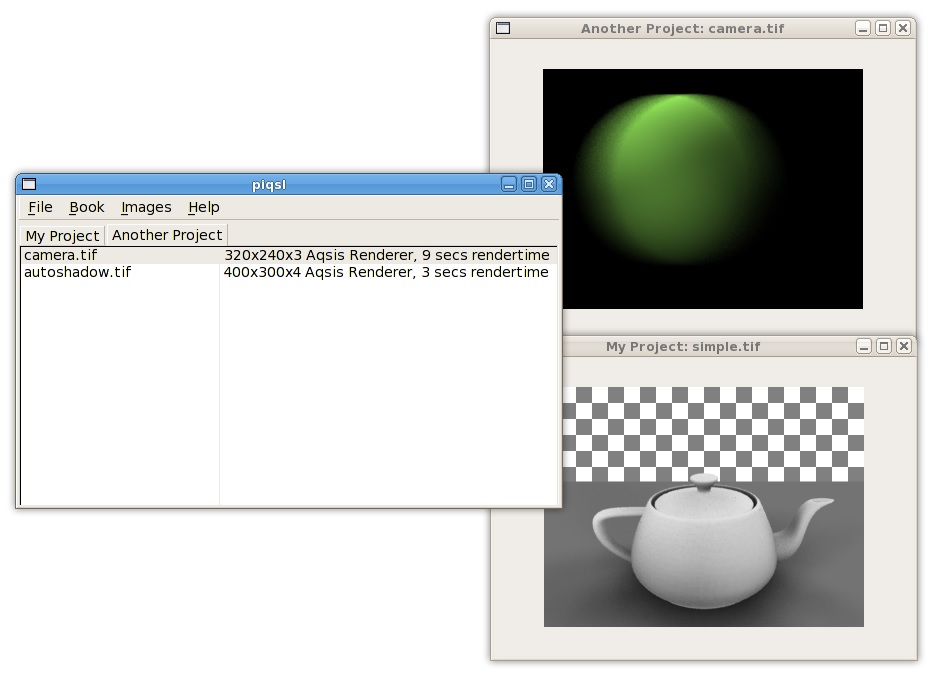
Task: Maximize the My Project: simple.tif window
Action: (883, 346)
